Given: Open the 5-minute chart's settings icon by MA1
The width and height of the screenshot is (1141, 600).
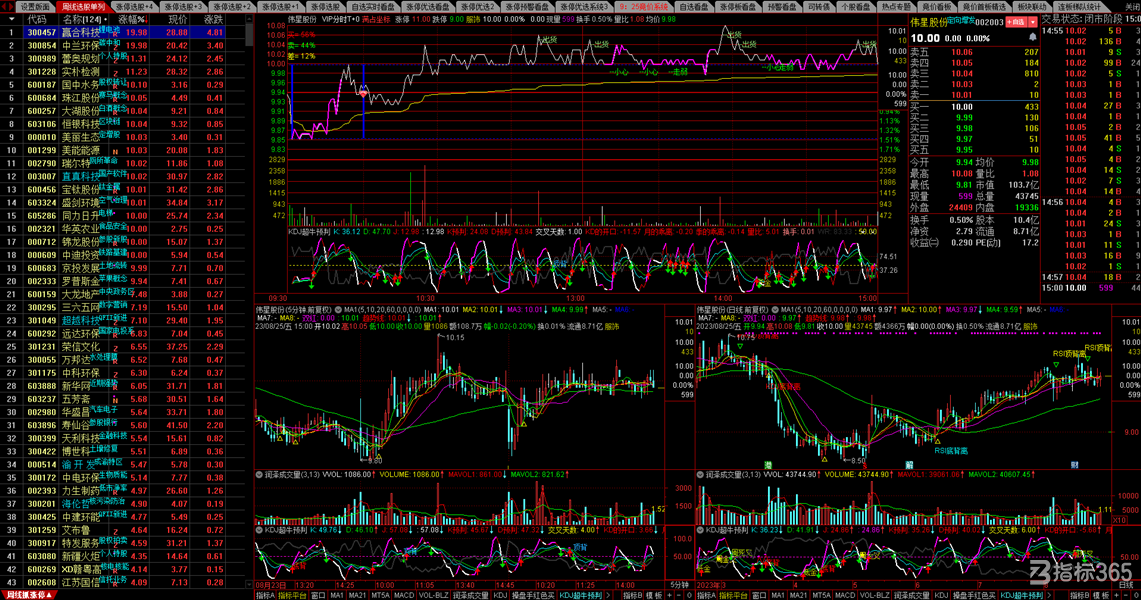Looking at the screenshot, I should [338, 310].
